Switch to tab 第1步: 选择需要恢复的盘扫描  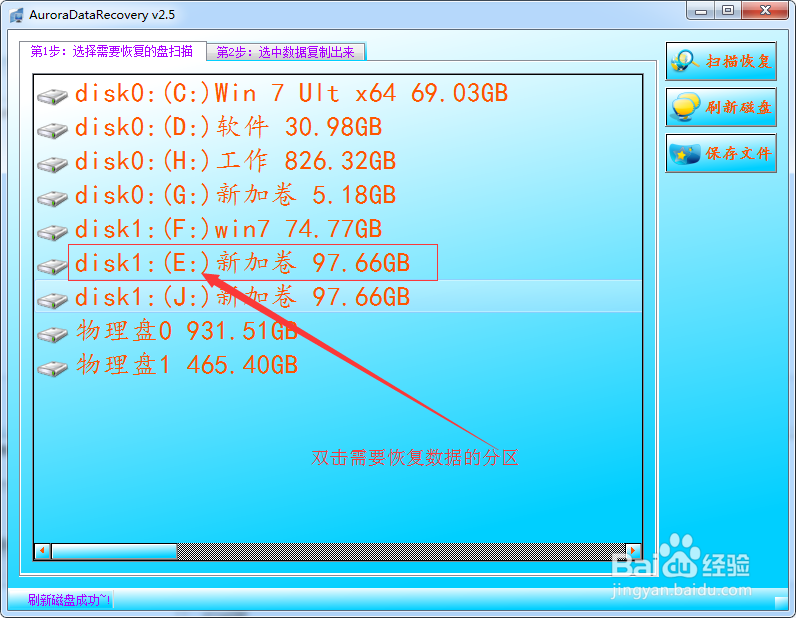tap(113, 51)
